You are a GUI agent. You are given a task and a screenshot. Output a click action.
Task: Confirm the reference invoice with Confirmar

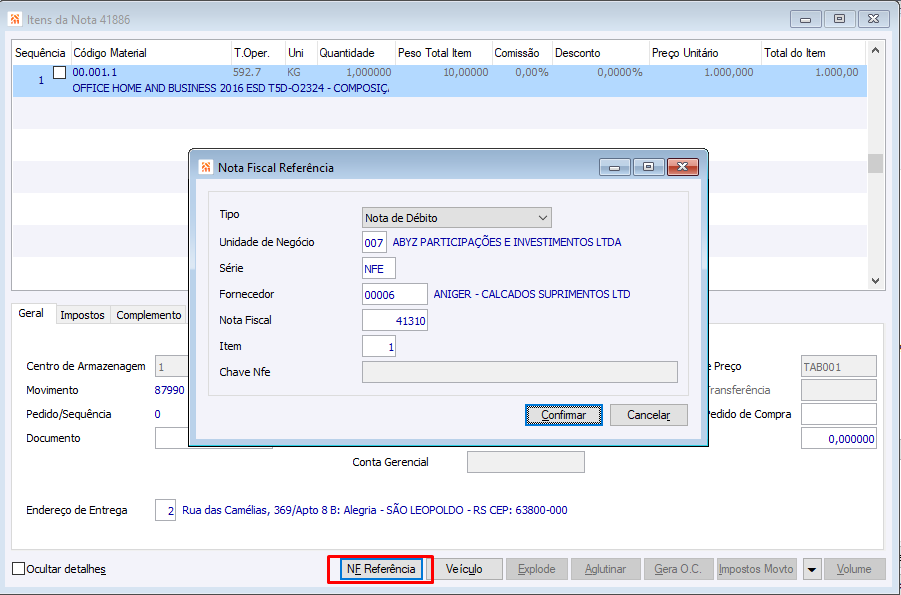pos(564,415)
